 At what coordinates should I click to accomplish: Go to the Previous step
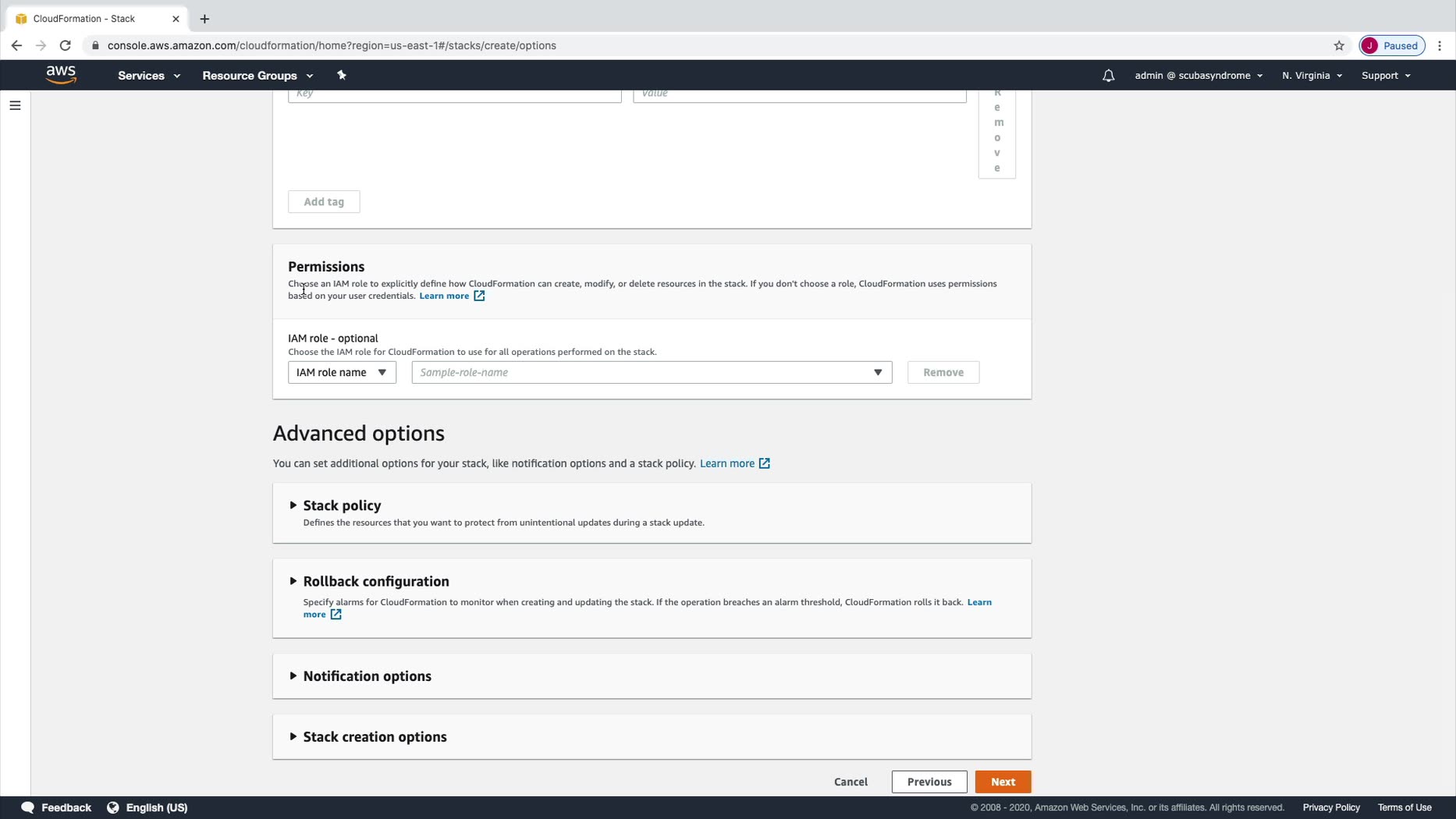(x=929, y=782)
